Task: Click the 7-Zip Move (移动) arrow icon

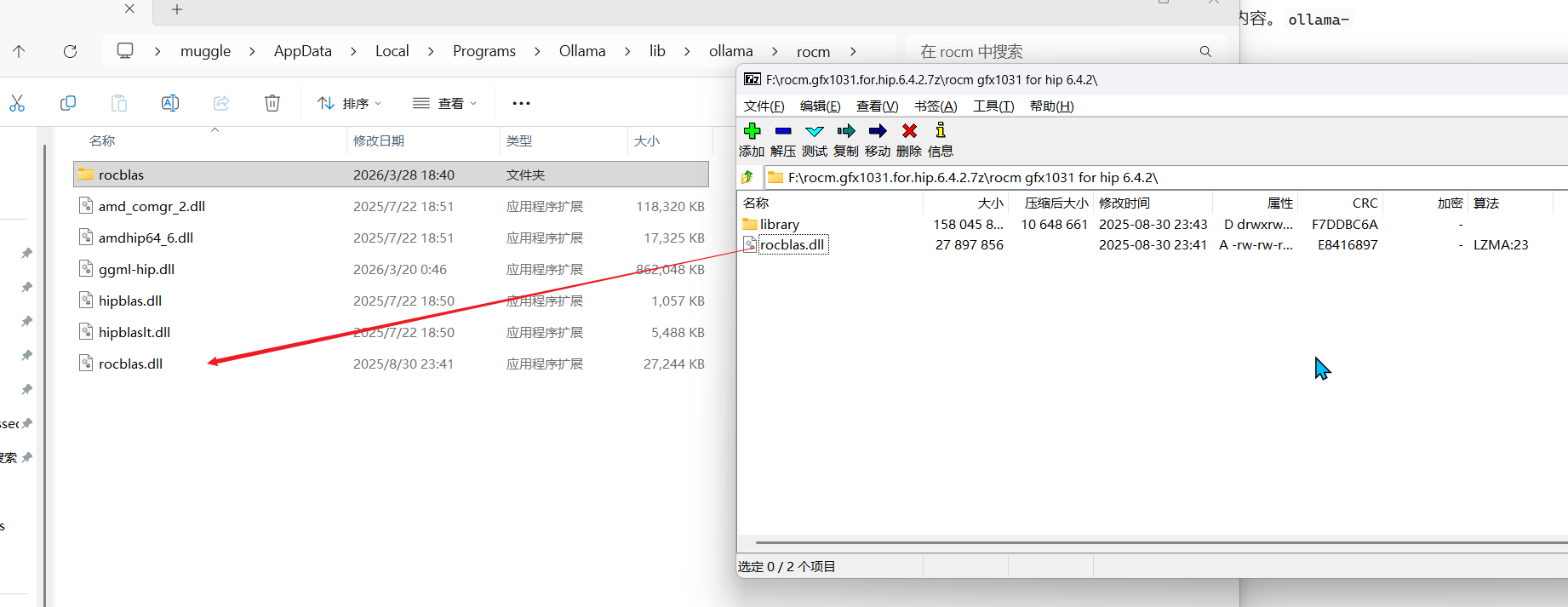Action: tap(878, 131)
